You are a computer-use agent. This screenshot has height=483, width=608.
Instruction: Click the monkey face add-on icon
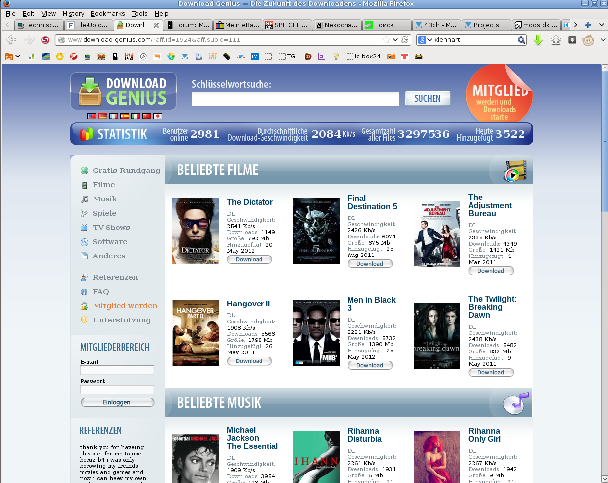click(588, 40)
